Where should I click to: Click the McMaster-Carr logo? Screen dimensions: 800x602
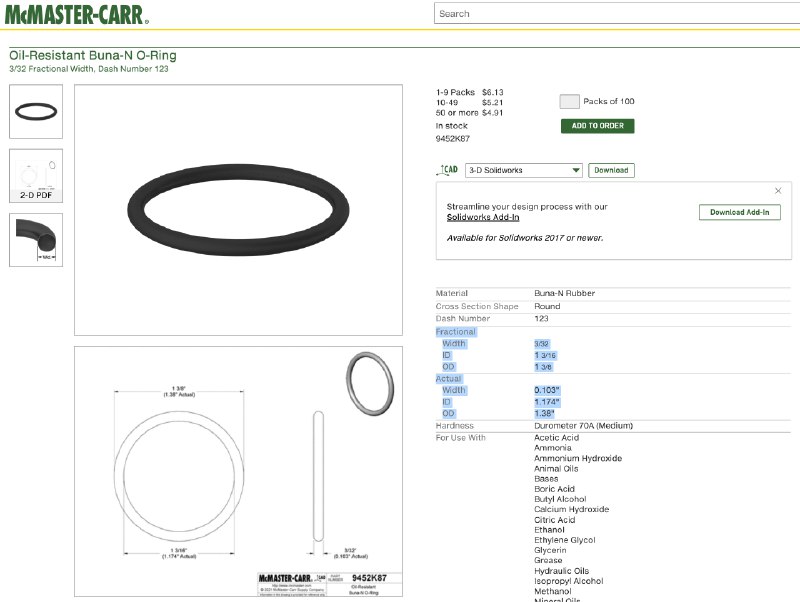tap(77, 14)
